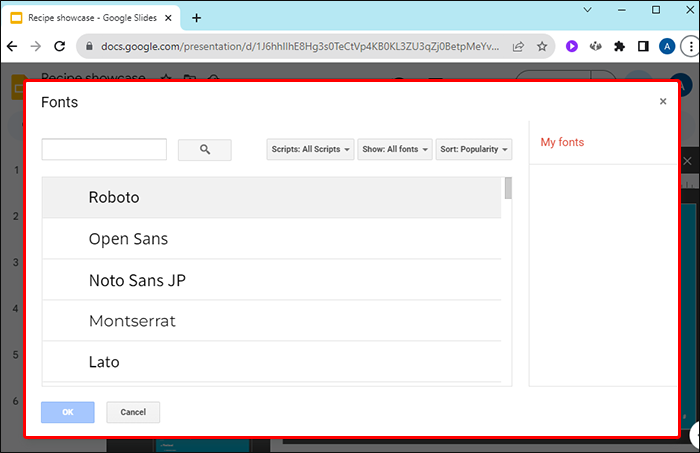Open the Chrome three-dot menu
Viewport: 700px width, 453px height.
(x=691, y=46)
